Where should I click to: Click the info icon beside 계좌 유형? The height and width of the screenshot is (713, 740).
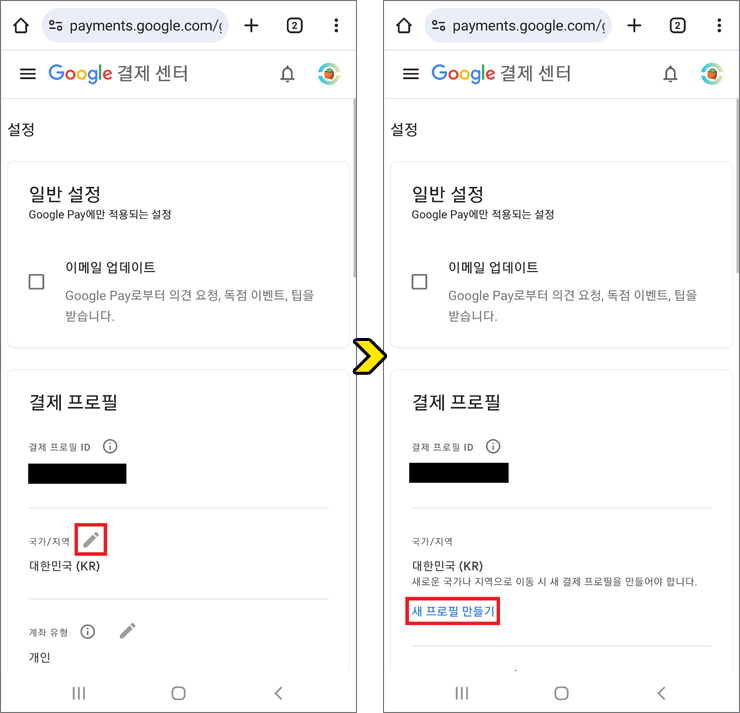tap(87, 631)
